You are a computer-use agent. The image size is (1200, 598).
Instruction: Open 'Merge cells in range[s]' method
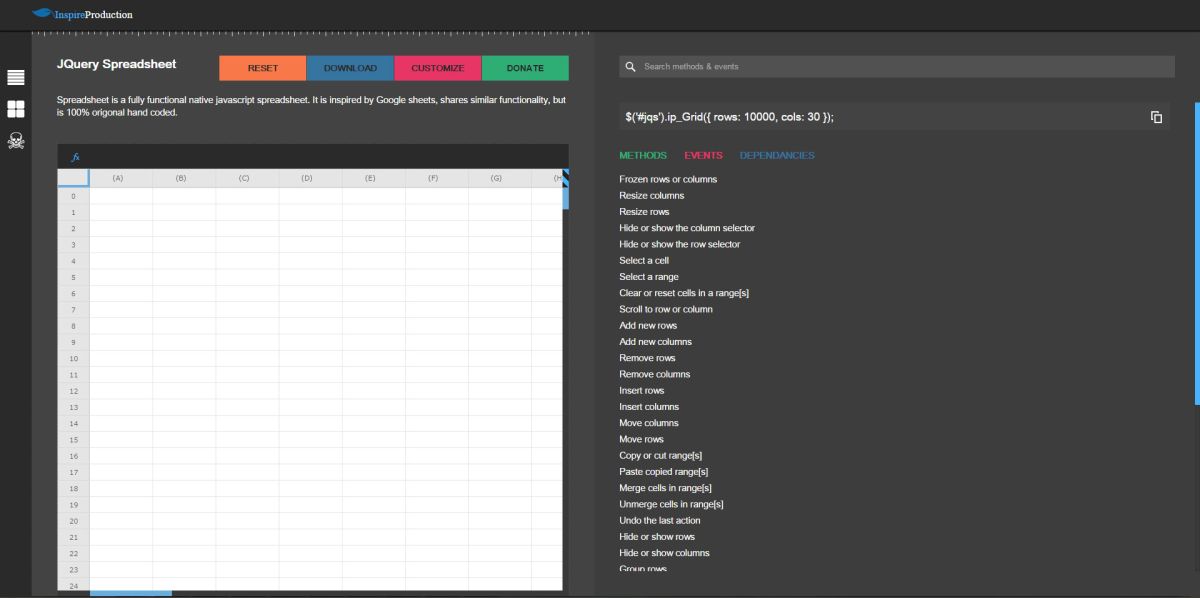665,488
